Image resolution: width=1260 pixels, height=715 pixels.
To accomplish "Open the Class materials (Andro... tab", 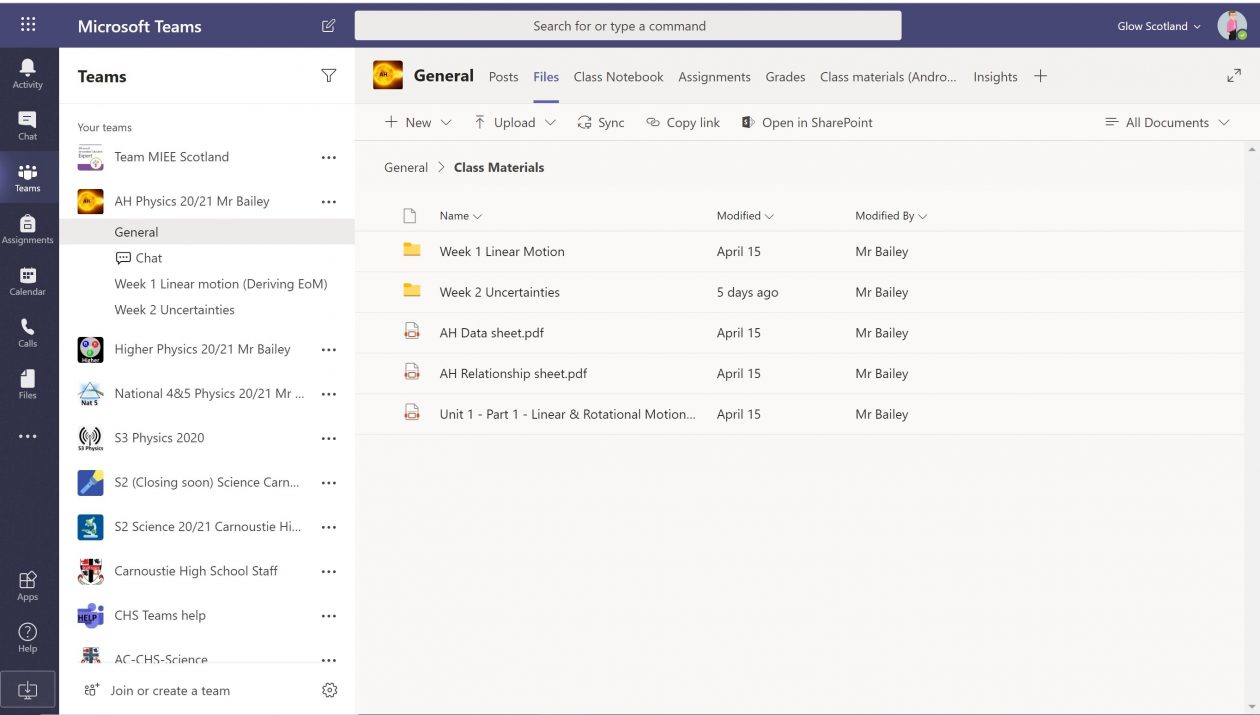I will [888, 77].
